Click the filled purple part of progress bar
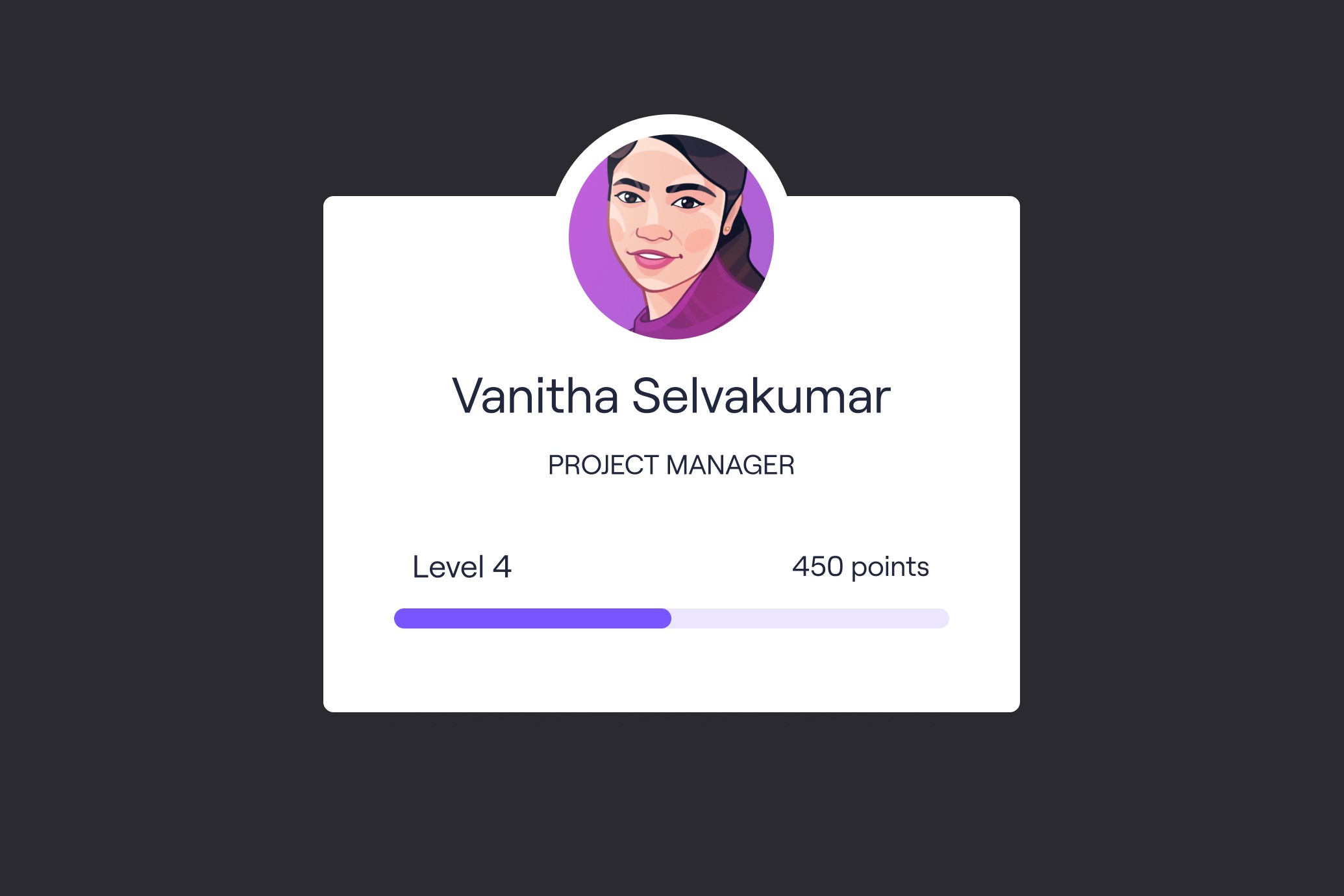The image size is (1344, 896). click(532, 618)
